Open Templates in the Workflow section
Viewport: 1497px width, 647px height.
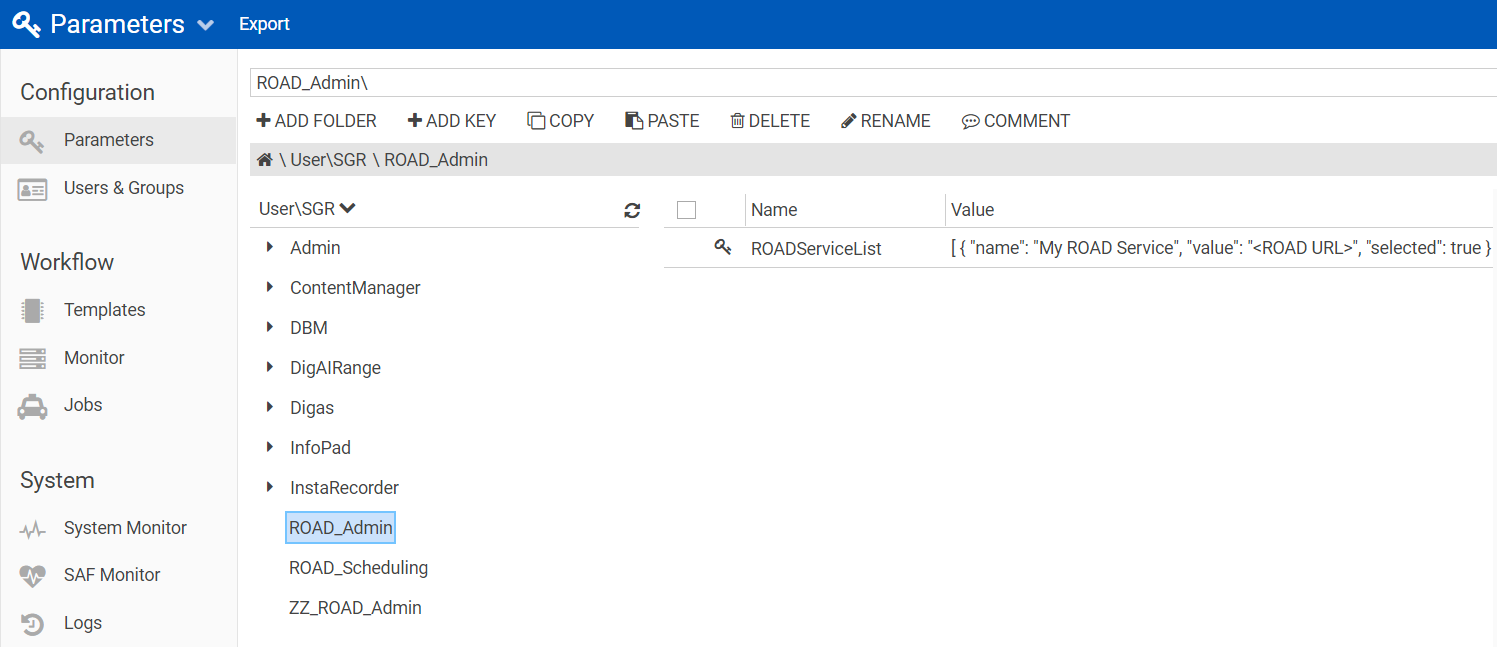pos(104,310)
